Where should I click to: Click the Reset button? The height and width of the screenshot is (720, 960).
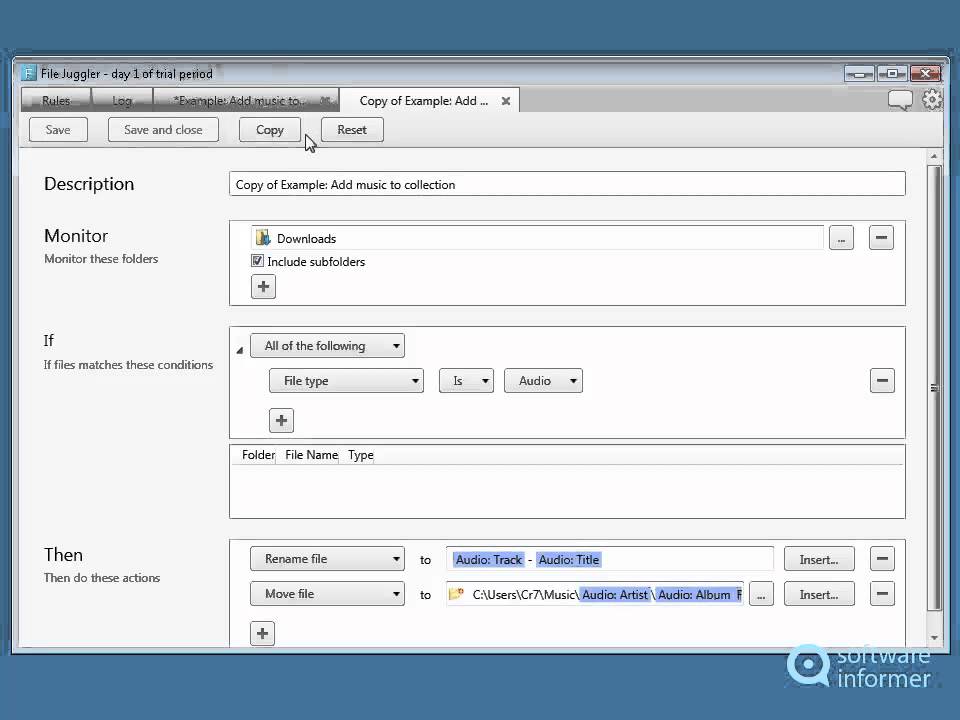[352, 130]
